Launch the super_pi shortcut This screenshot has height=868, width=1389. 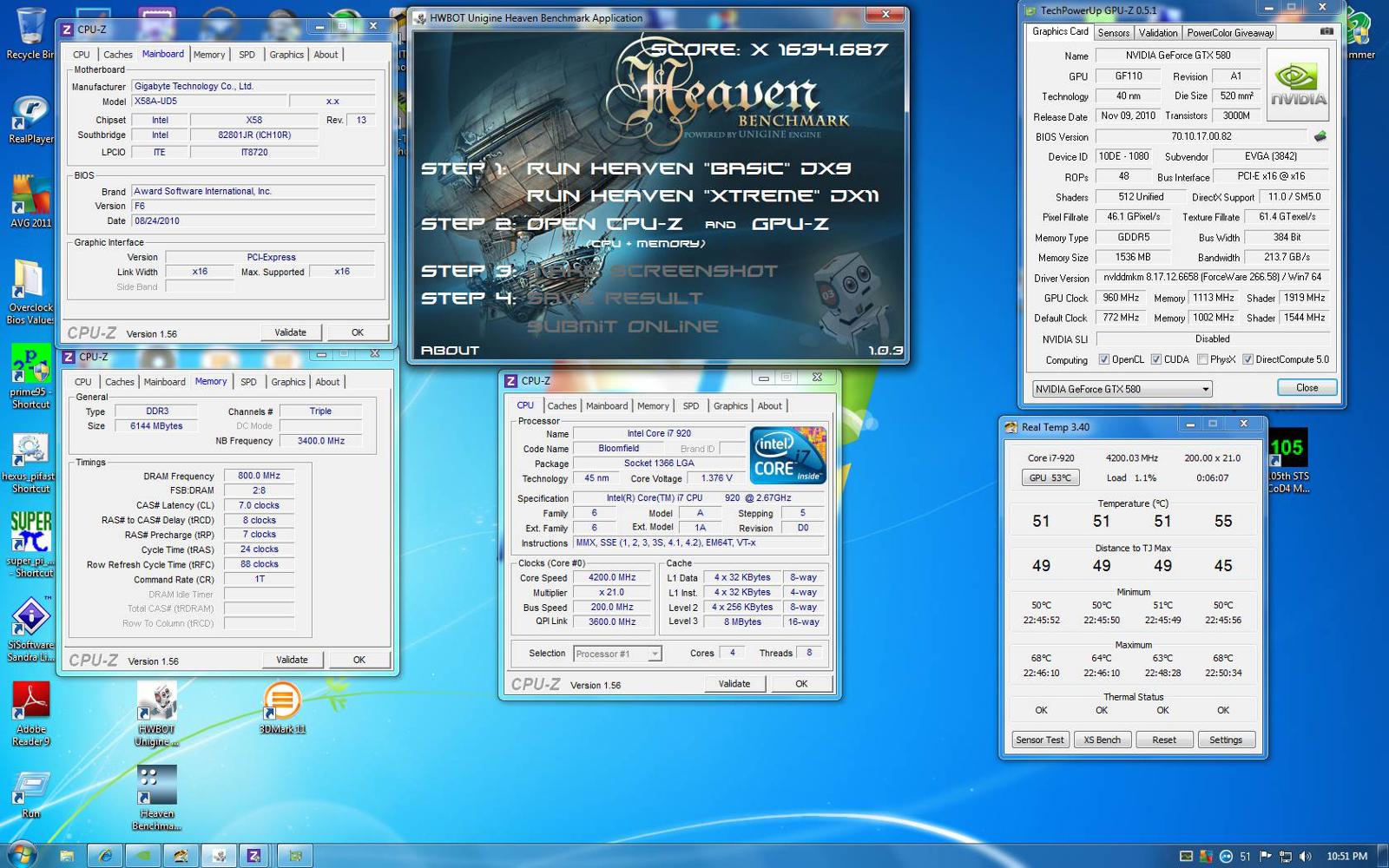30,545
